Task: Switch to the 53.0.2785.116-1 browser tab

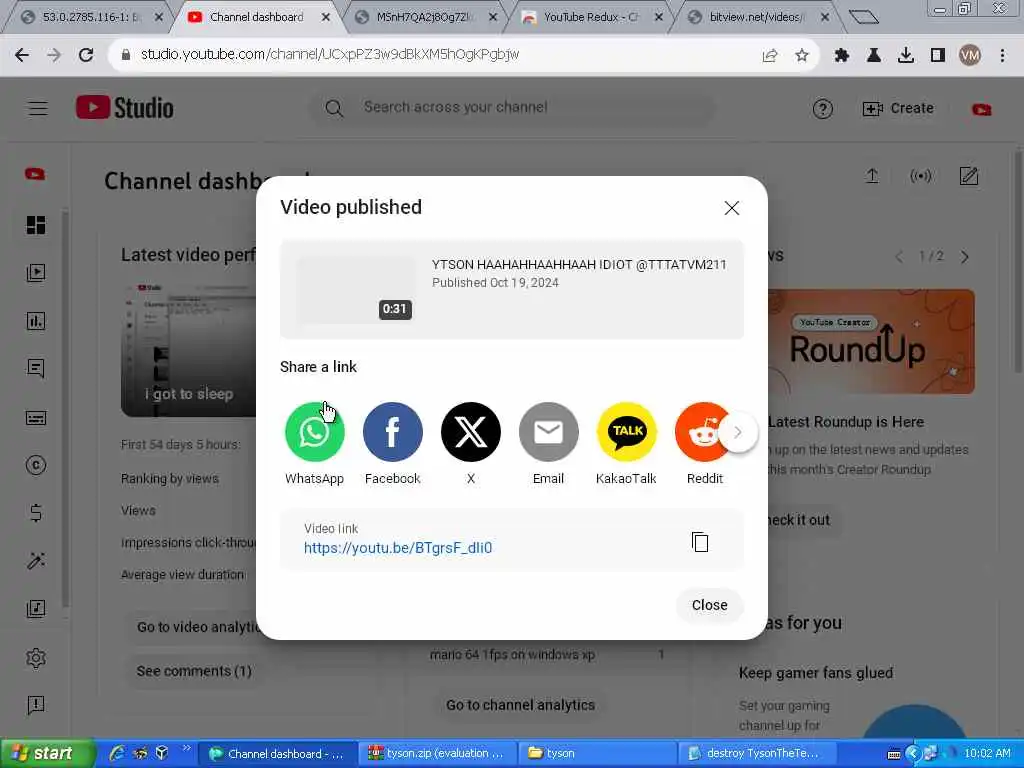Action: [x=91, y=17]
